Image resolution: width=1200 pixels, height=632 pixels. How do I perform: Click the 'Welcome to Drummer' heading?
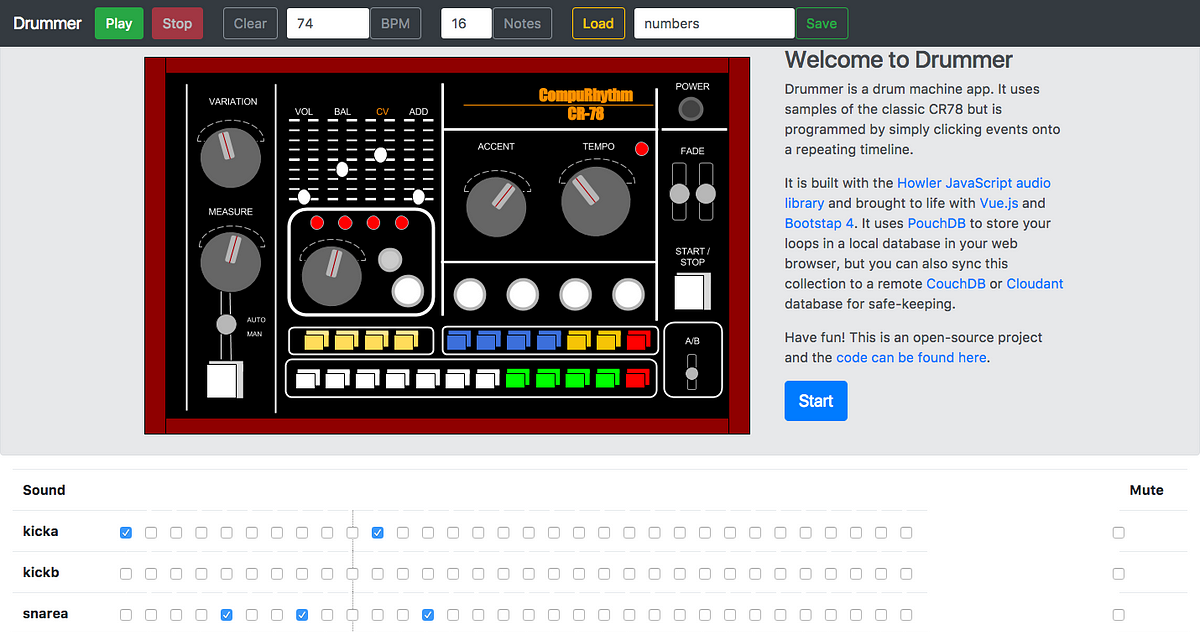point(899,60)
